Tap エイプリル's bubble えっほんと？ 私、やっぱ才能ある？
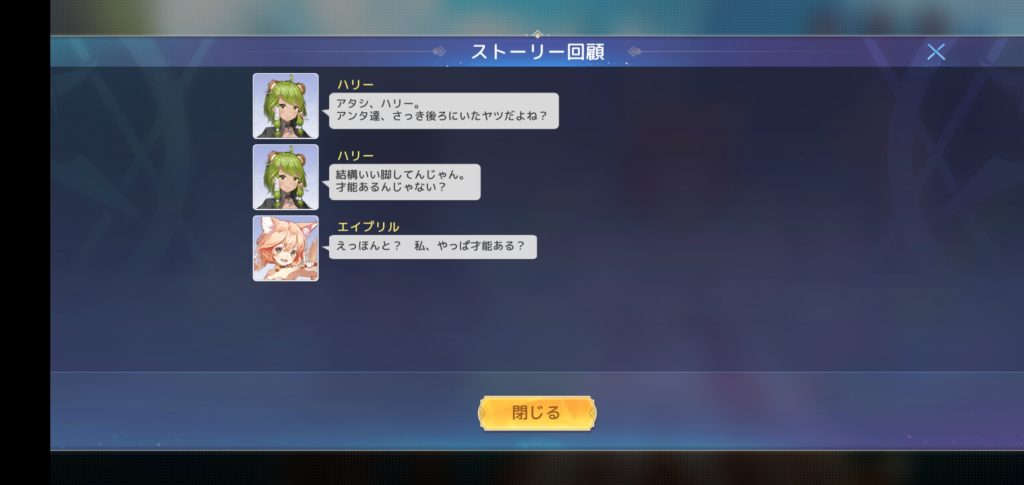The width and height of the screenshot is (1024, 485). click(x=432, y=247)
